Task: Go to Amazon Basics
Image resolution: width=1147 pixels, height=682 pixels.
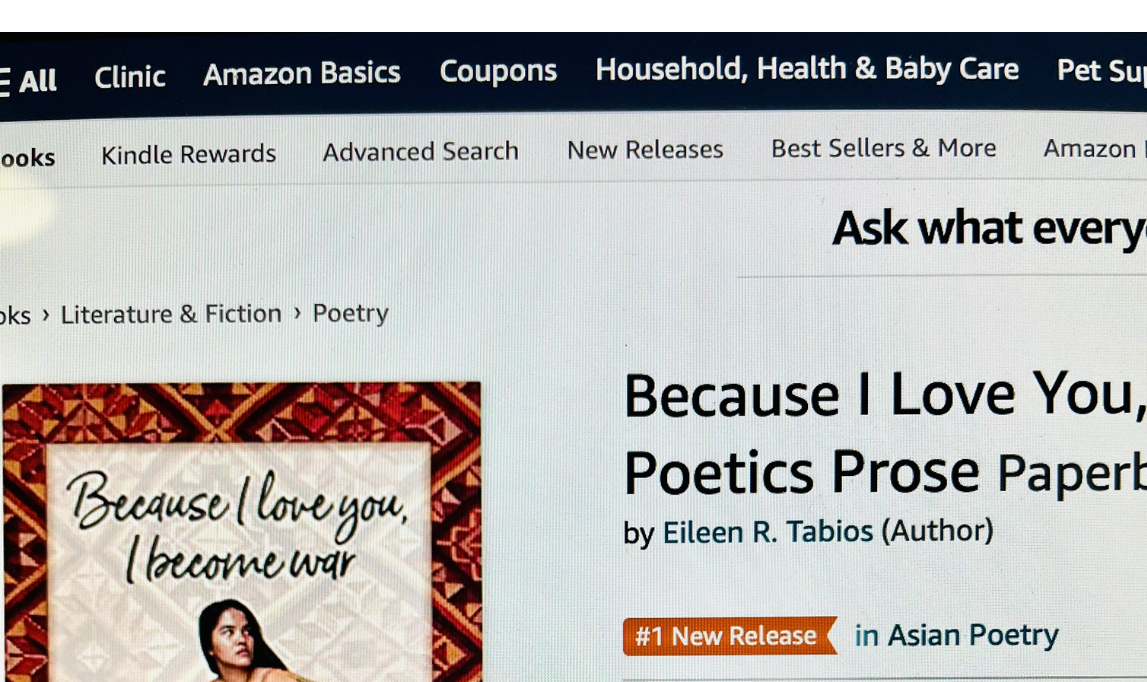Action: pos(302,73)
